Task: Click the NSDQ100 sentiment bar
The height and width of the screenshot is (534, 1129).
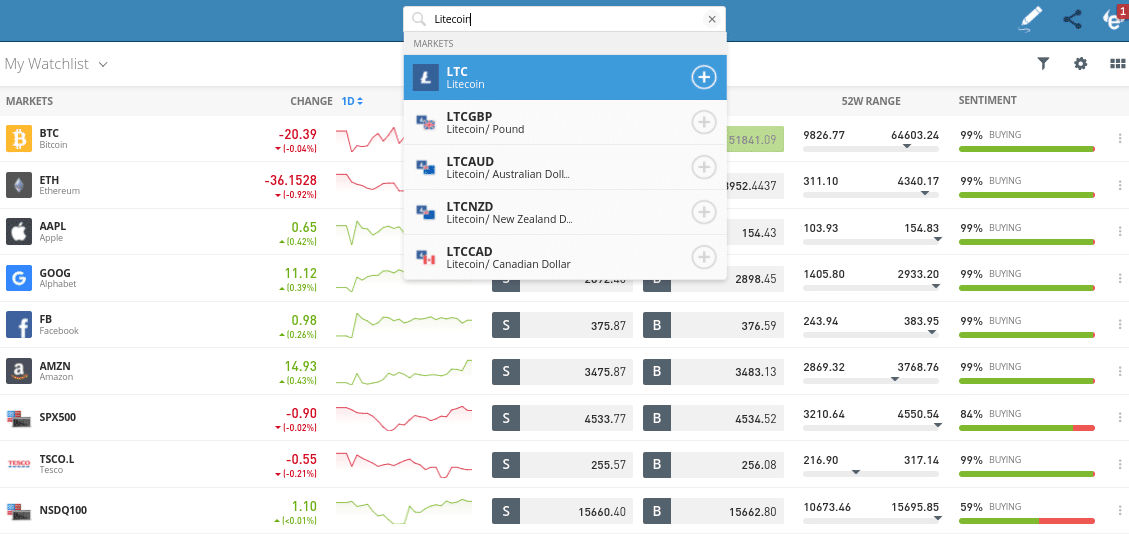Action: (1027, 521)
